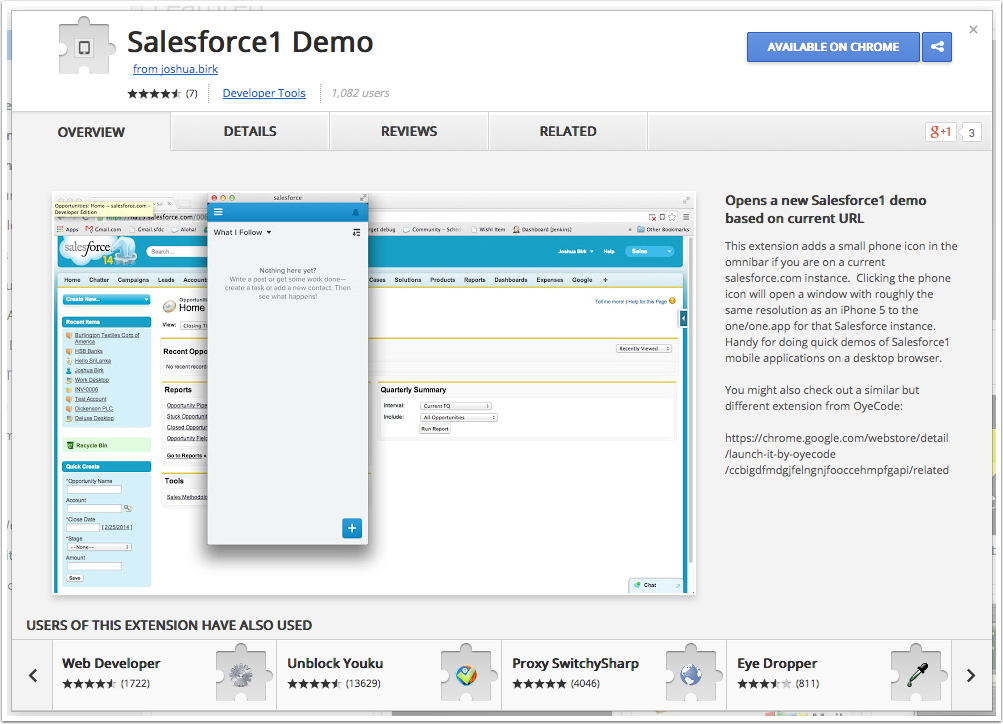This screenshot has height=724, width=1003.
Task: Click the launch-it-by-oyecode webstore URL text
Action: [x=837, y=454]
